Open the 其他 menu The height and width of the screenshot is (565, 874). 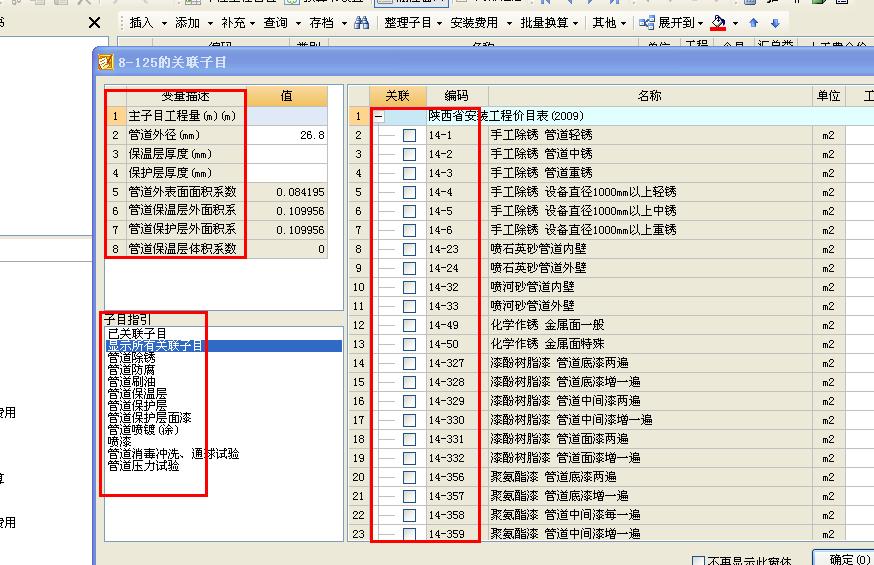pyautogui.click(x=609, y=23)
